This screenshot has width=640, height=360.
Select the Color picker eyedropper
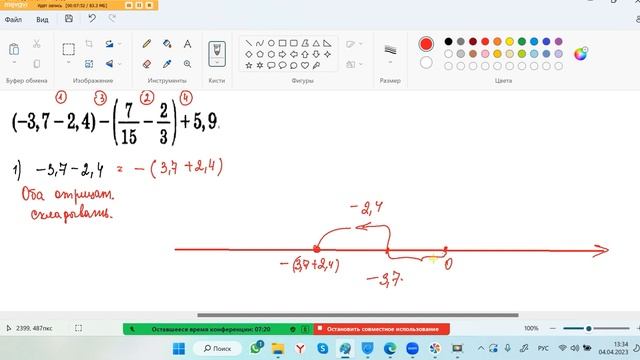pos(167,64)
